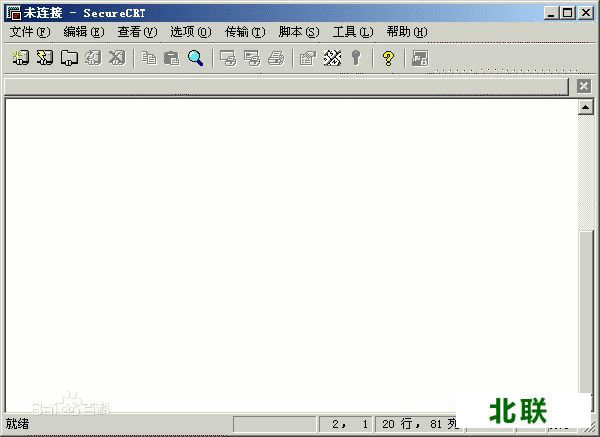Click the keymap editor tools icon
This screenshot has height=437, width=600.
click(x=332, y=58)
